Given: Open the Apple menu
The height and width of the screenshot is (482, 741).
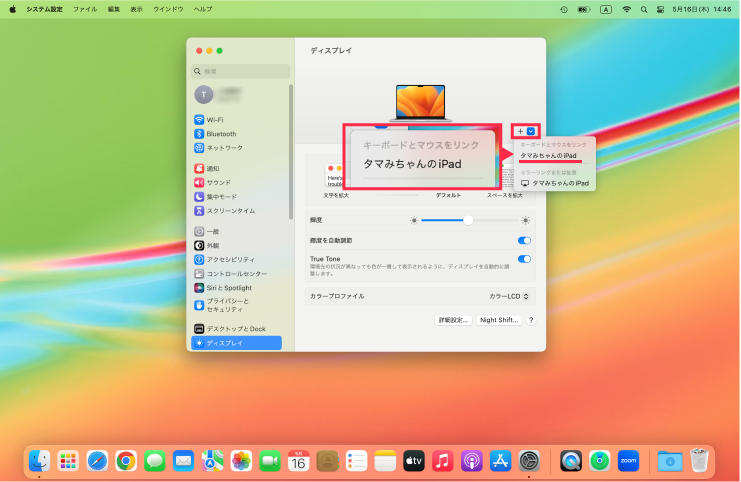Looking at the screenshot, I should tap(13, 9).
